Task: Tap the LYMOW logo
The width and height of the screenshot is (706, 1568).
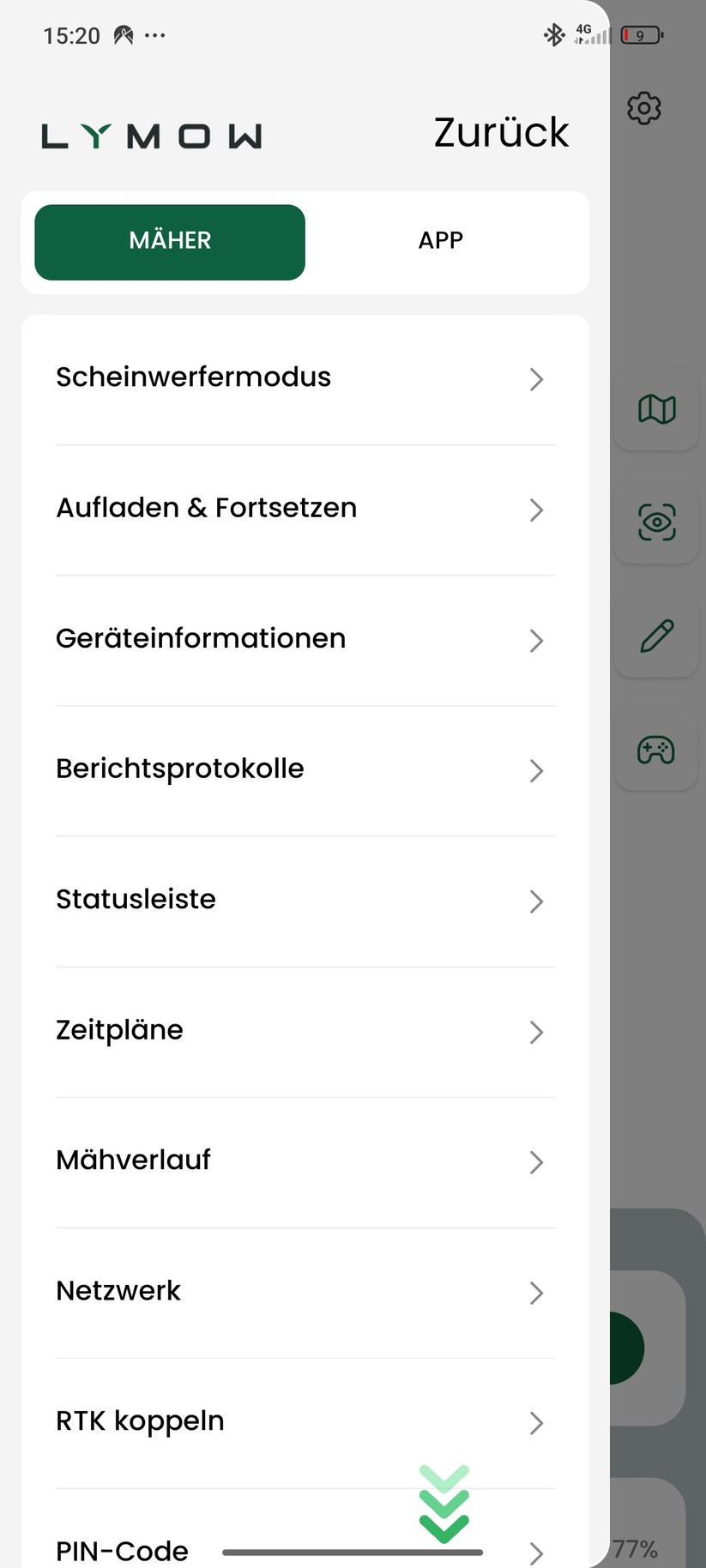Action: click(x=152, y=136)
